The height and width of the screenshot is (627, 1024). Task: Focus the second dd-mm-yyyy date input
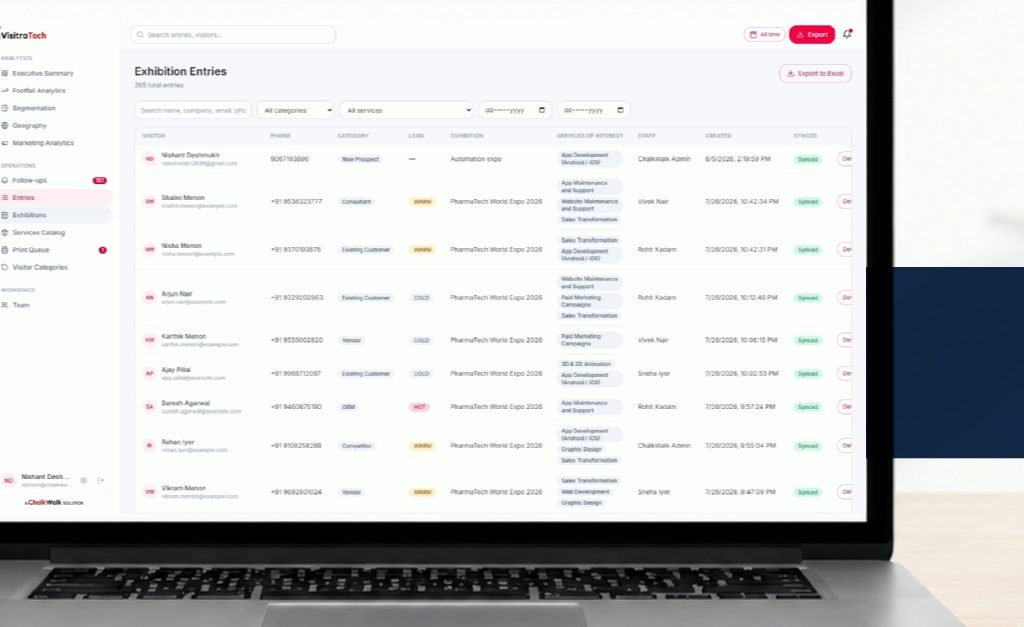click(x=594, y=110)
